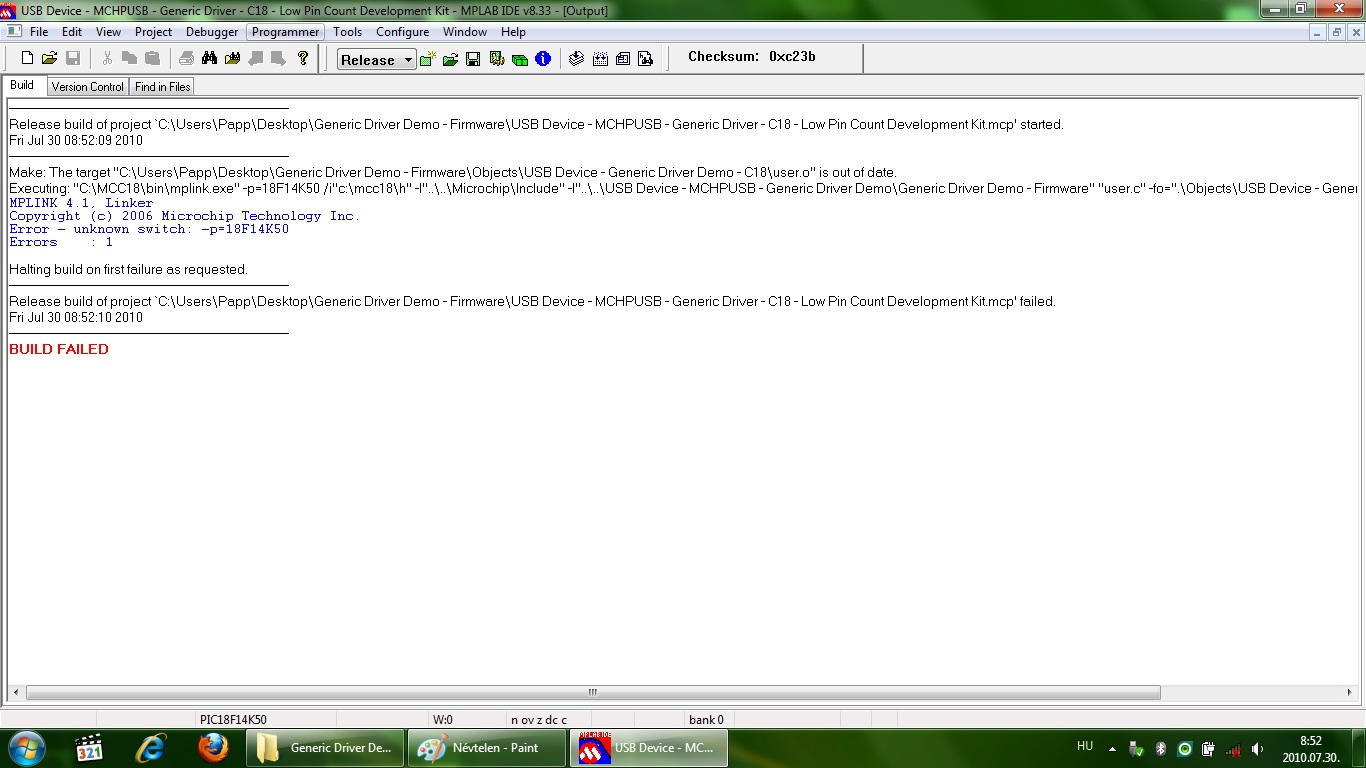1366x768 pixels.
Task: Click the Find in Files toolbar icon
Action: click(x=233, y=59)
